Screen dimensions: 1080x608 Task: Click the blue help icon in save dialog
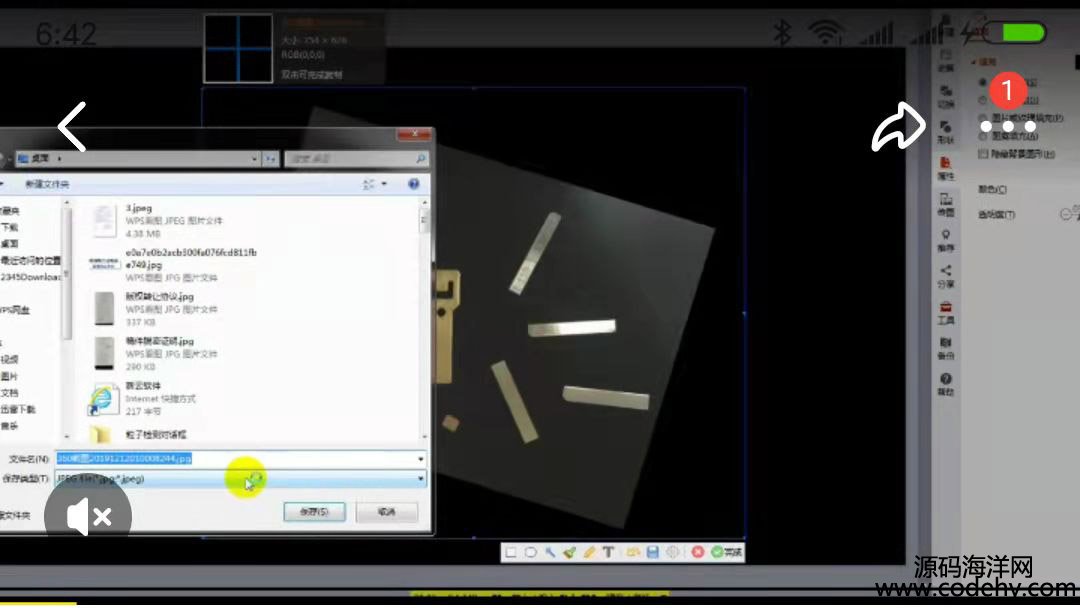(x=413, y=184)
